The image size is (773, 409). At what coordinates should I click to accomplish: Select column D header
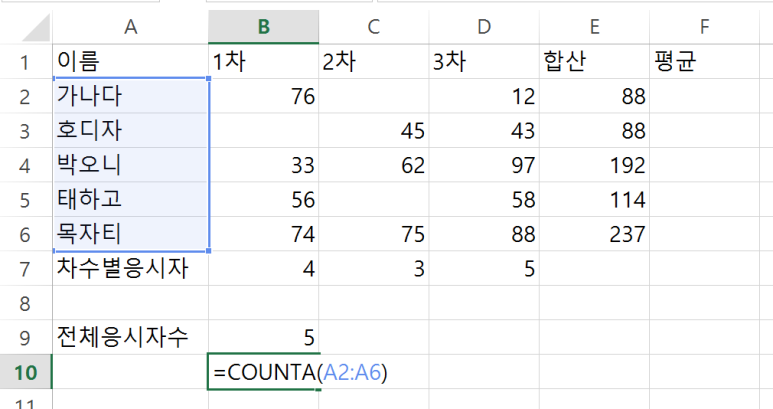[484, 27]
